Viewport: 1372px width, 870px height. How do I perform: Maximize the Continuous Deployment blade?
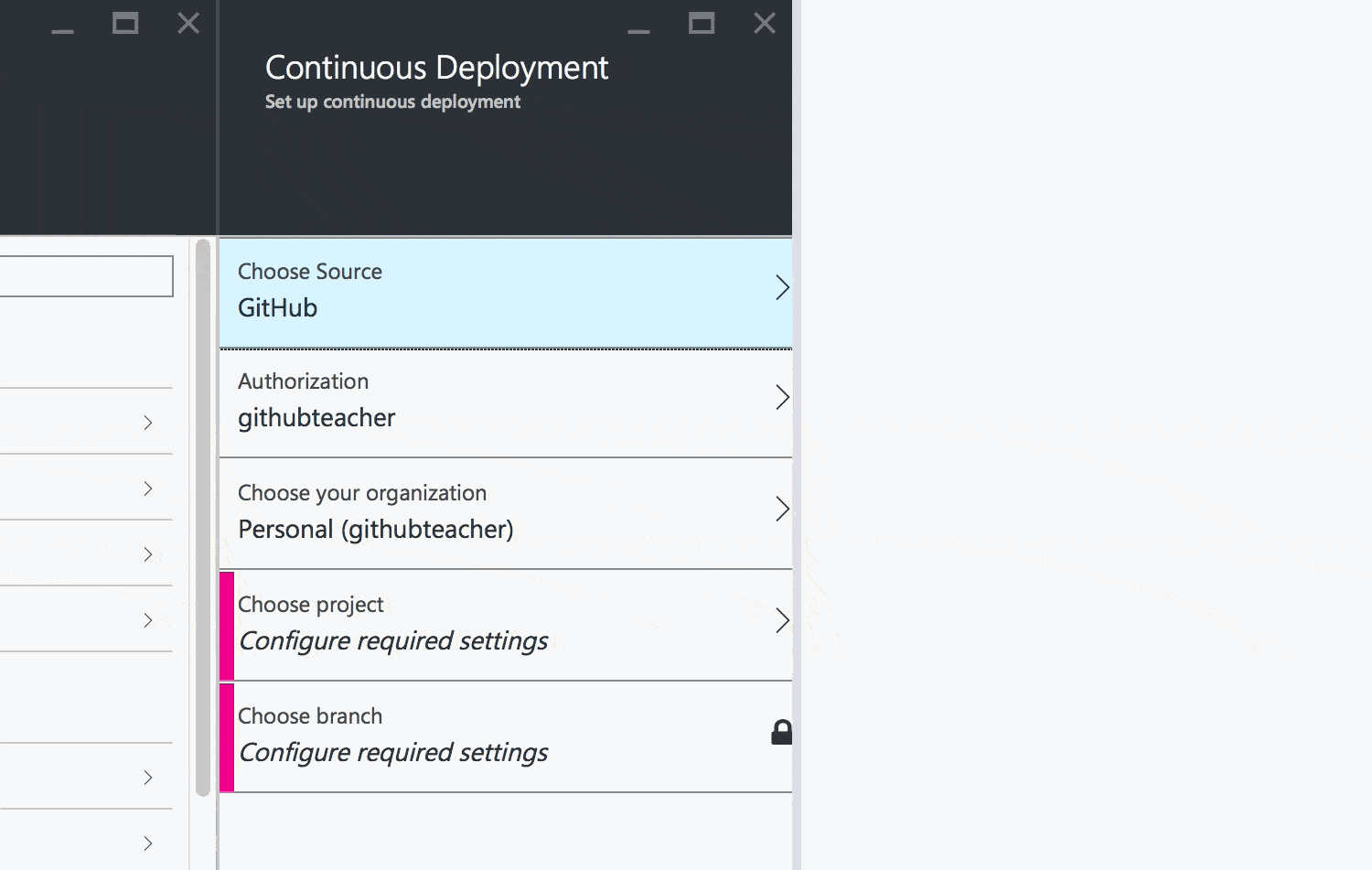coord(702,24)
